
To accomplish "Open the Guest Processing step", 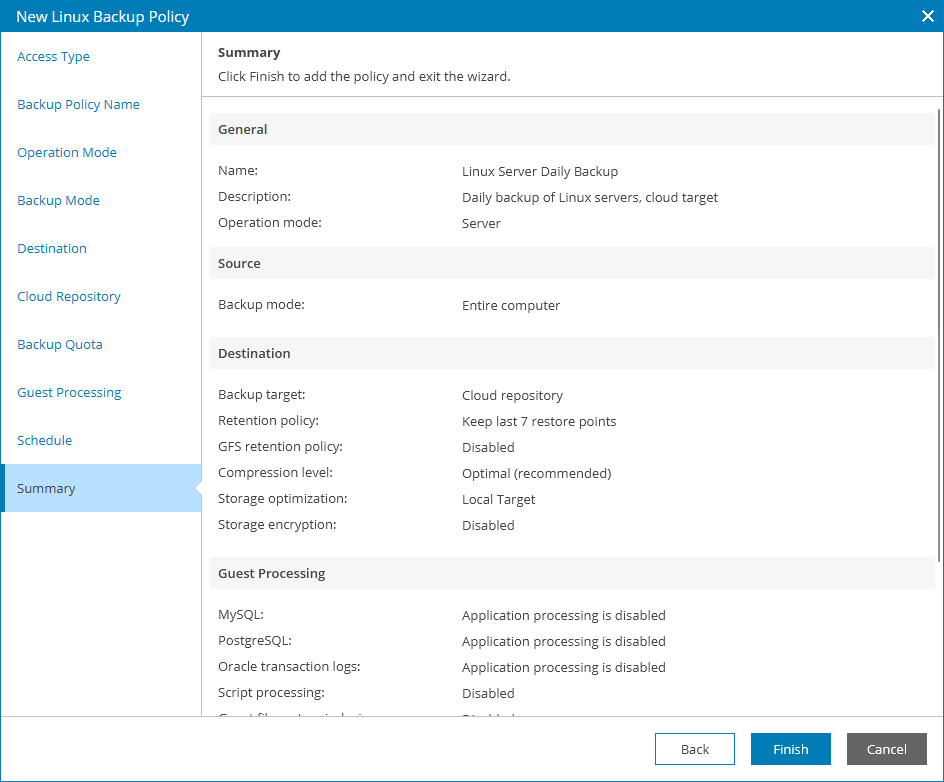I will tap(69, 393).
